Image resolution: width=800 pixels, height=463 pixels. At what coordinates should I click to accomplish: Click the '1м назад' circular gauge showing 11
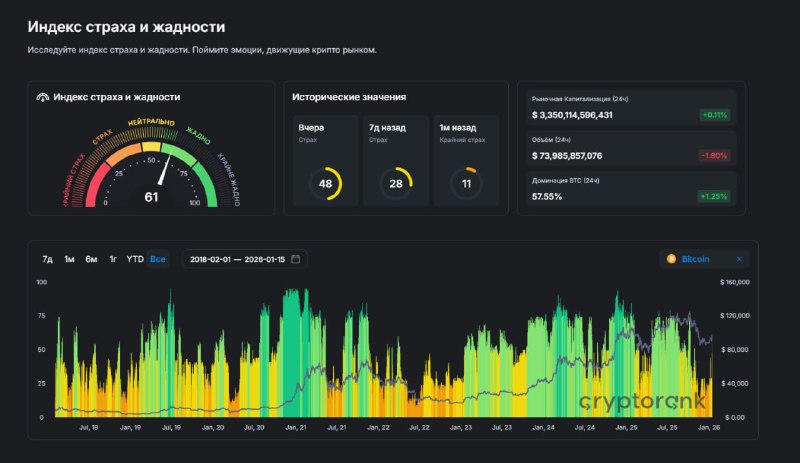coord(465,183)
